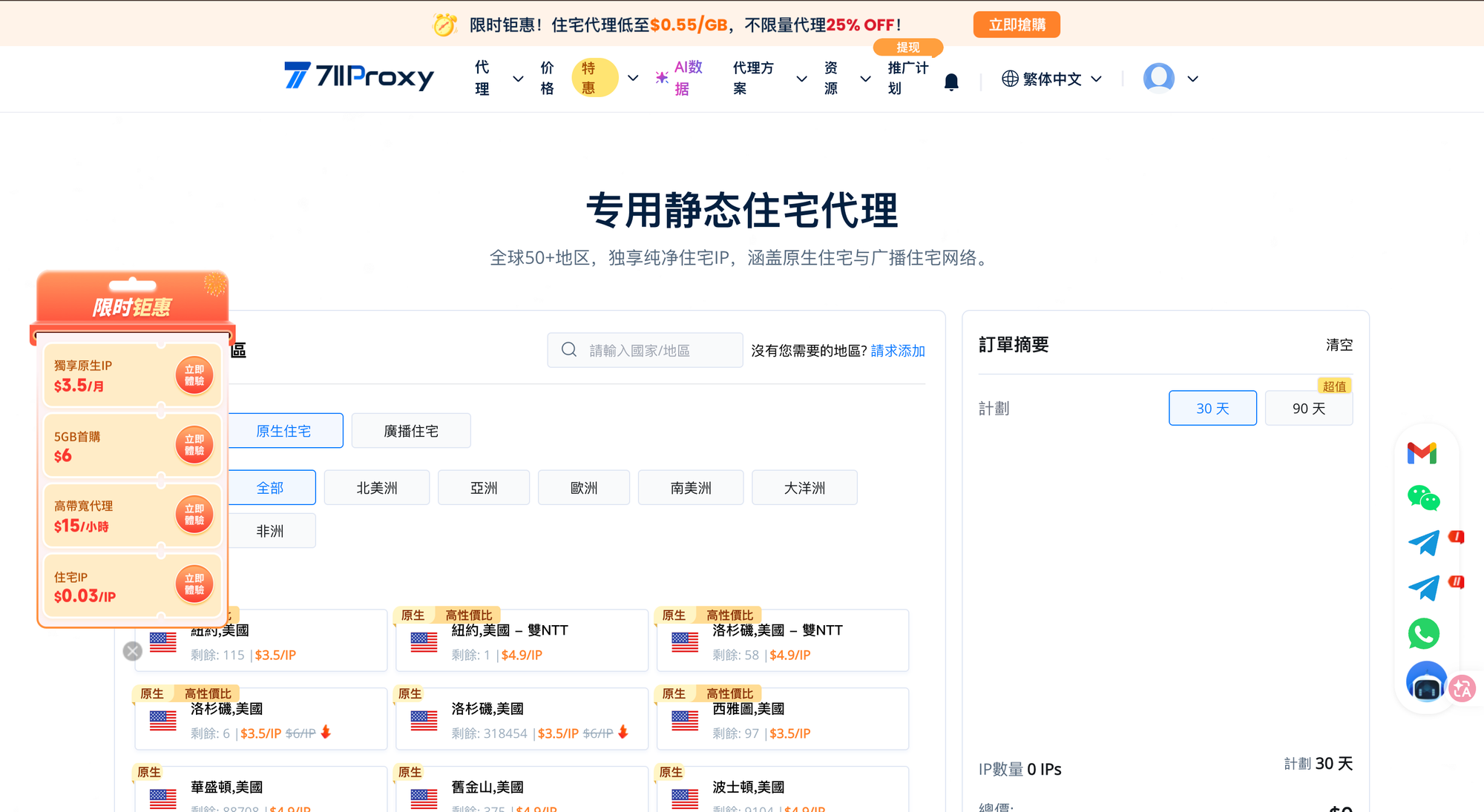Open Gmail contact icon
The image size is (1484, 812).
pos(1422,452)
